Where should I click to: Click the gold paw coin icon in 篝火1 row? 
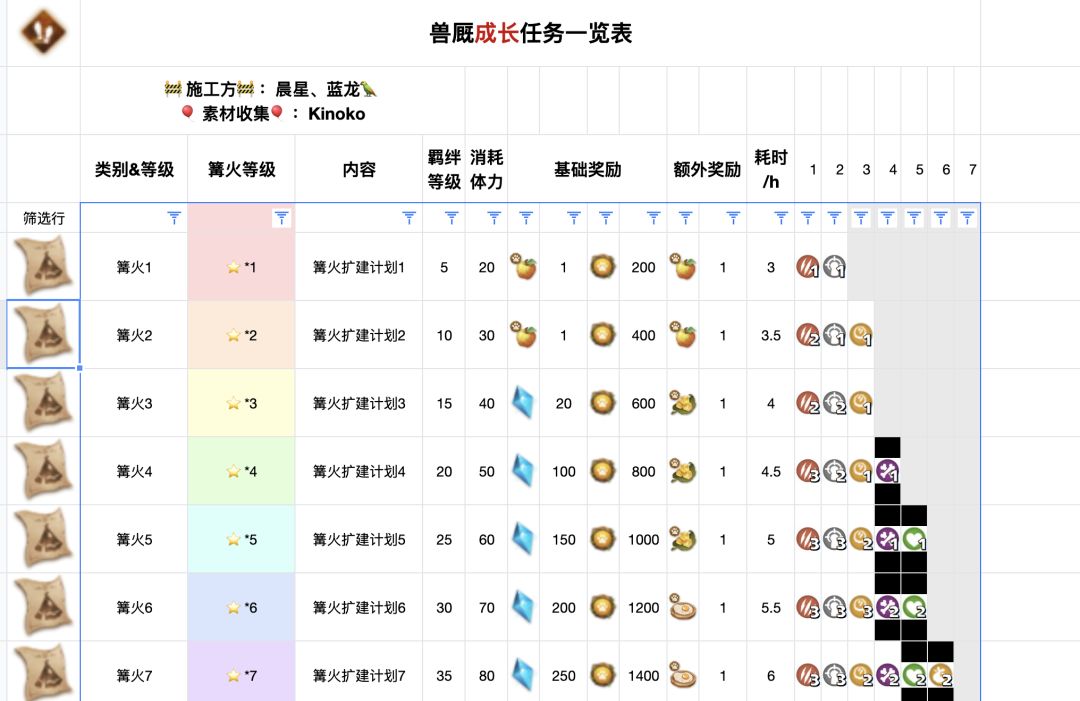tap(603, 266)
